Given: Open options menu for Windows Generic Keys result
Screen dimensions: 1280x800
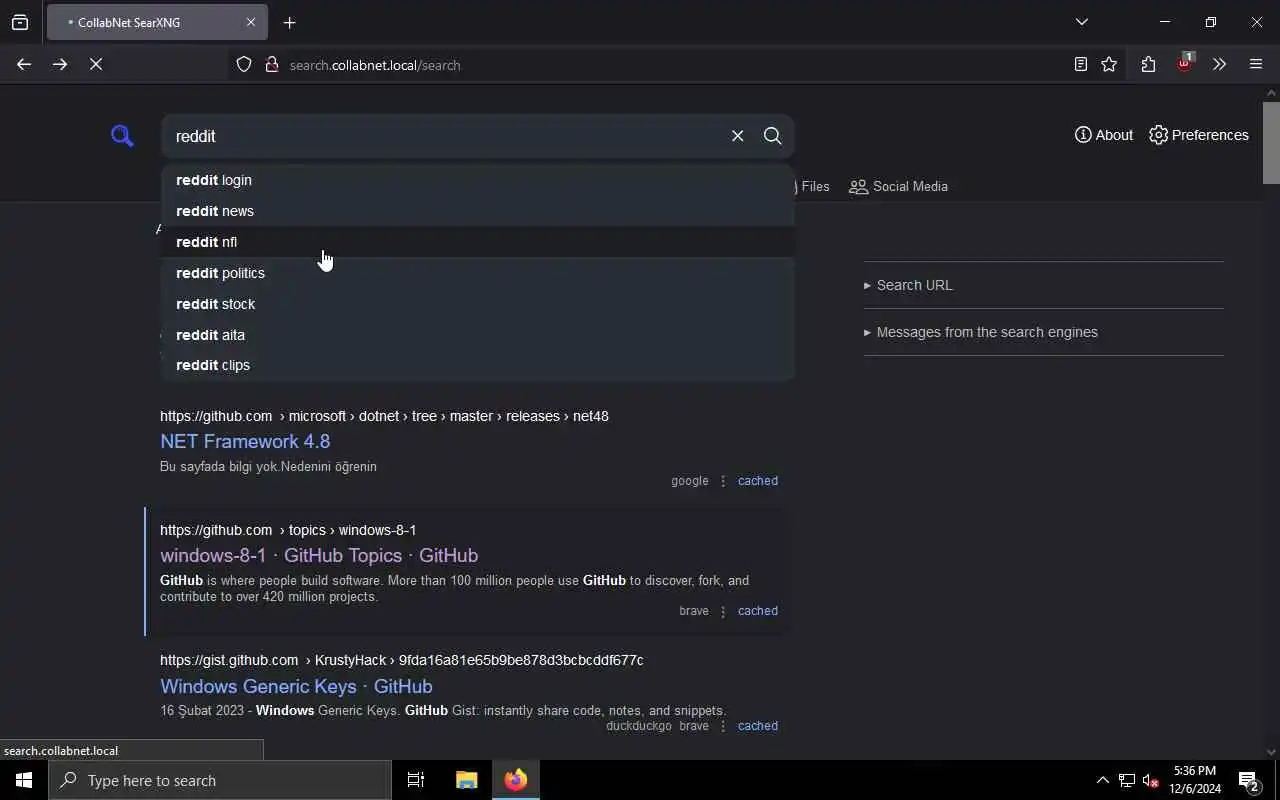Looking at the screenshot, I should pos(723,726).
